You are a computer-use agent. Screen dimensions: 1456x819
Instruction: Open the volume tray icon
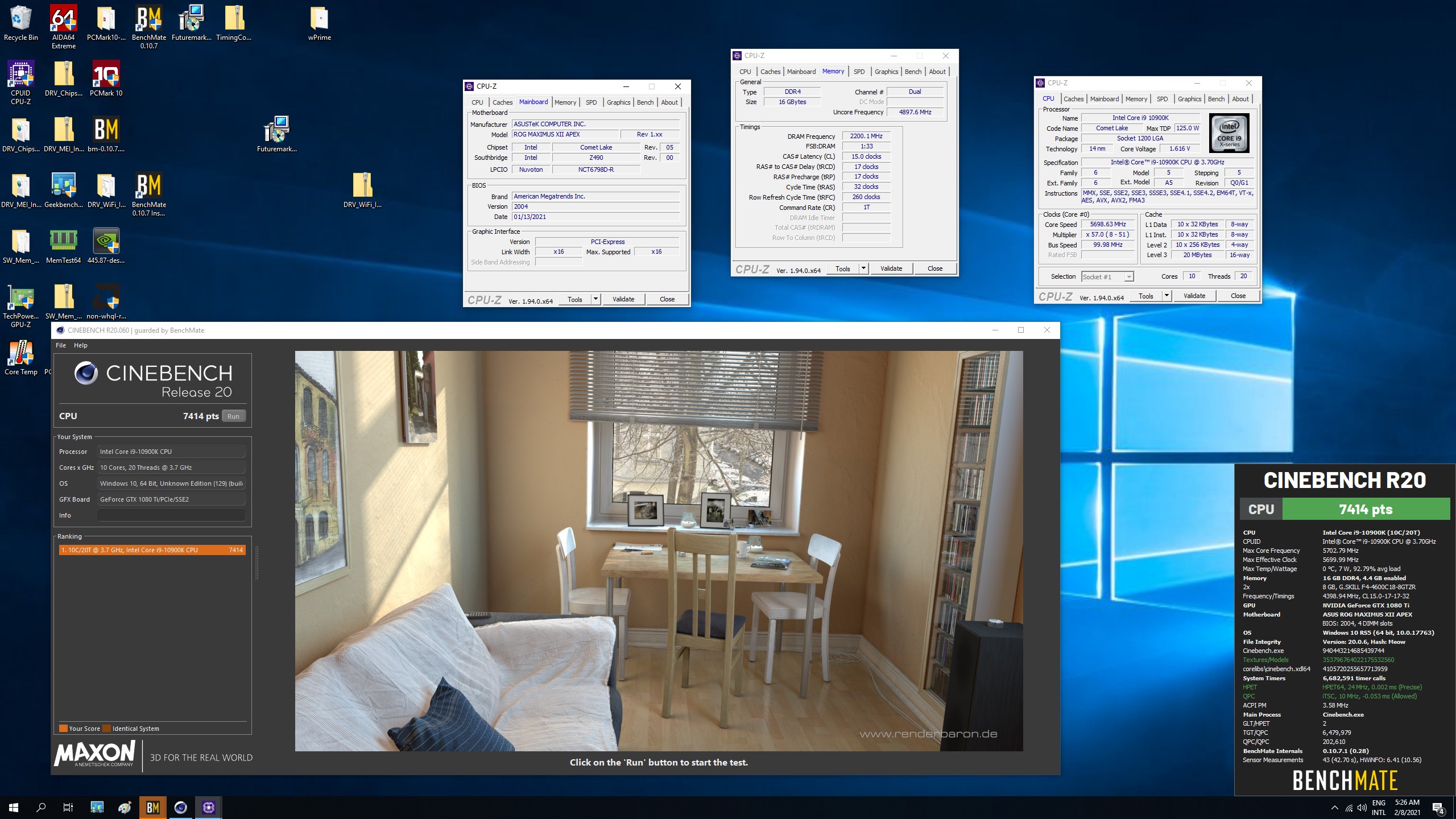[1362, 807]
